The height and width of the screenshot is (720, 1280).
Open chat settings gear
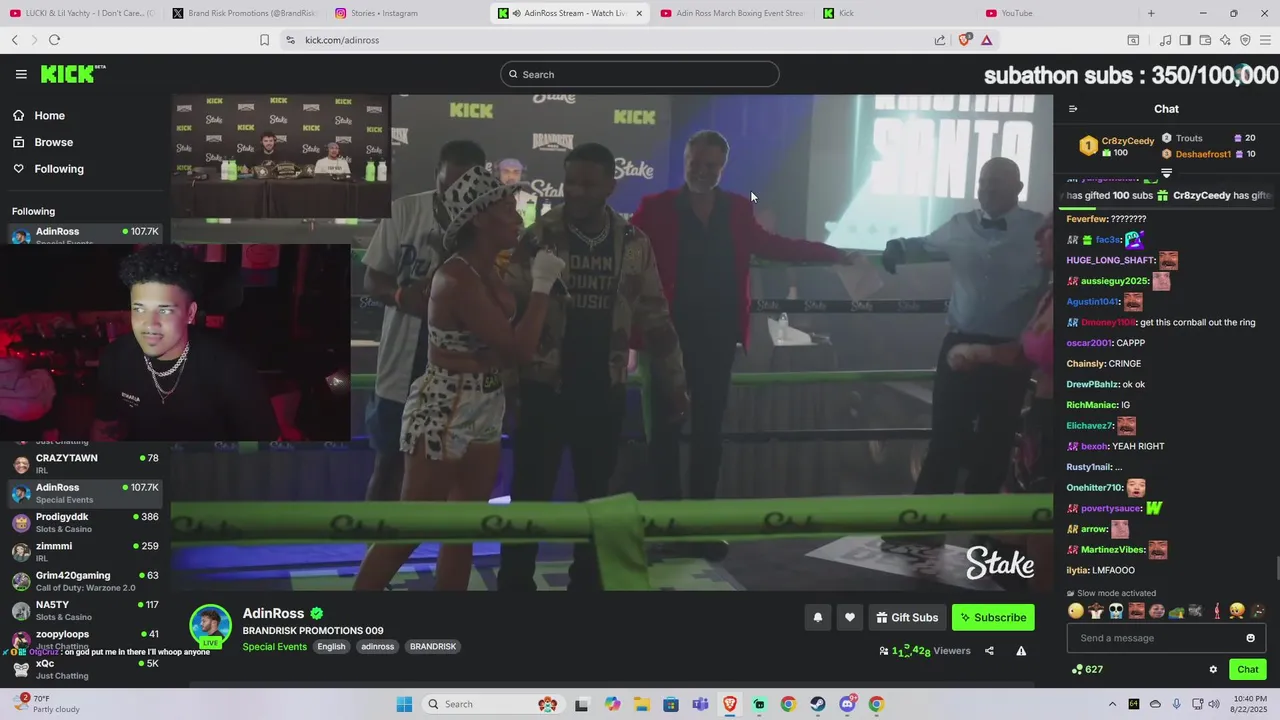[1213, 670]
